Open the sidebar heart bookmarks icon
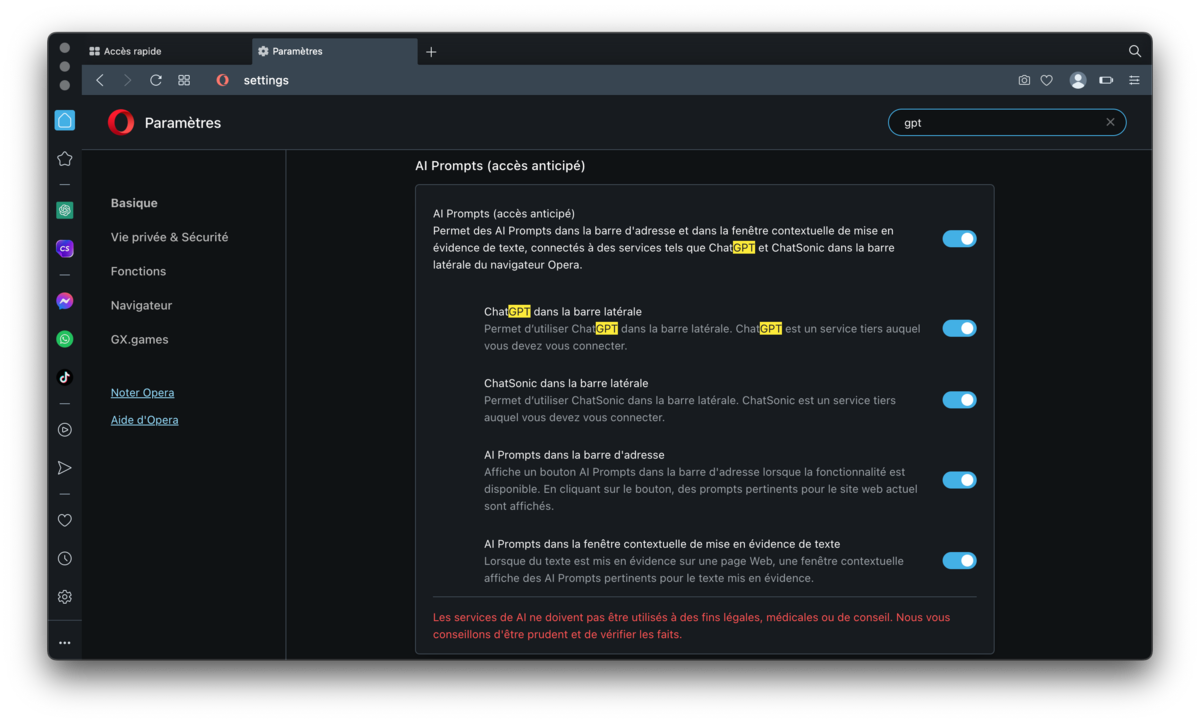This screenshot has height=723, width=1200. (65, 521)
